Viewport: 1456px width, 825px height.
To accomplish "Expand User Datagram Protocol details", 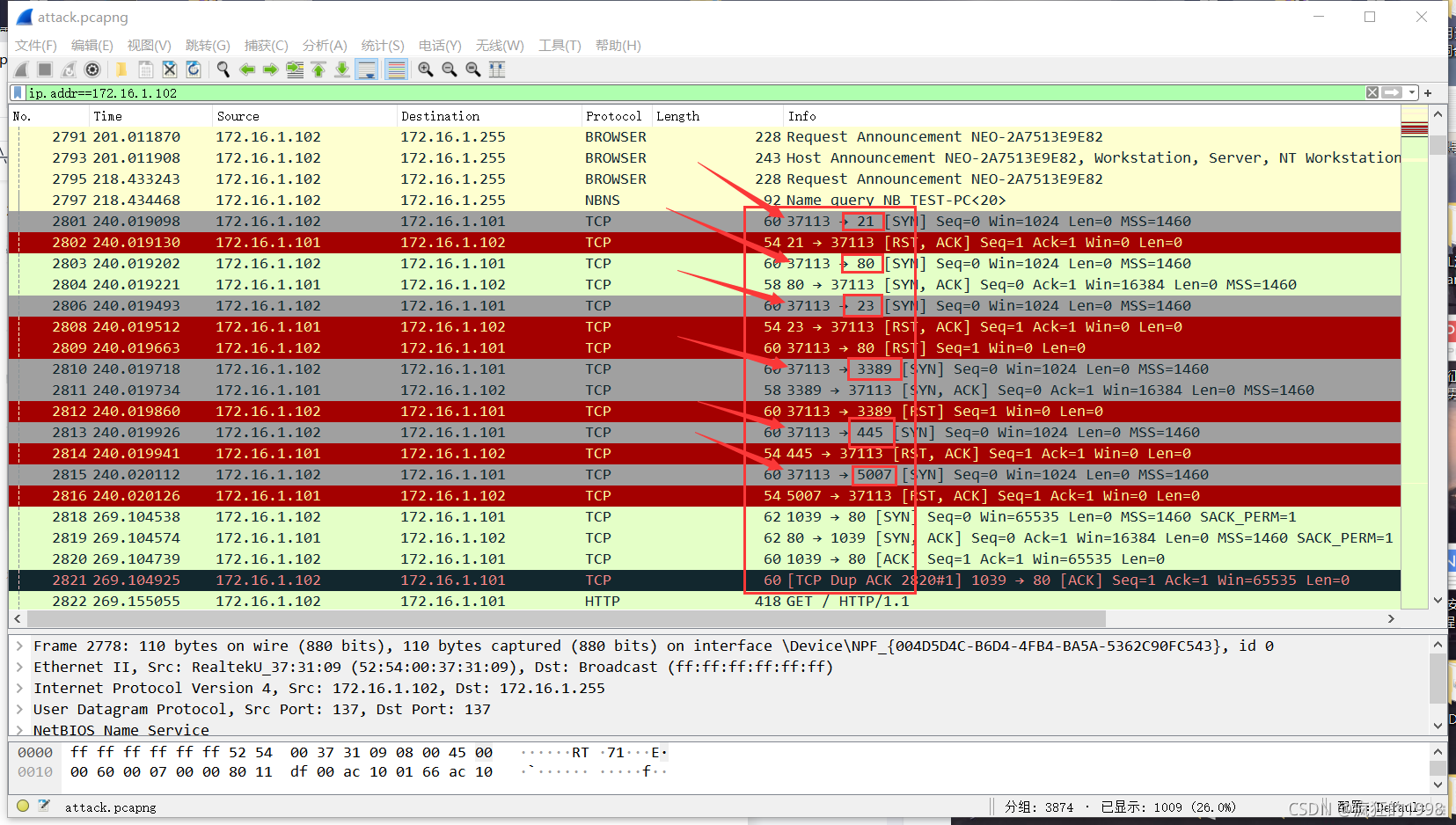I will (x=19, y=709).
